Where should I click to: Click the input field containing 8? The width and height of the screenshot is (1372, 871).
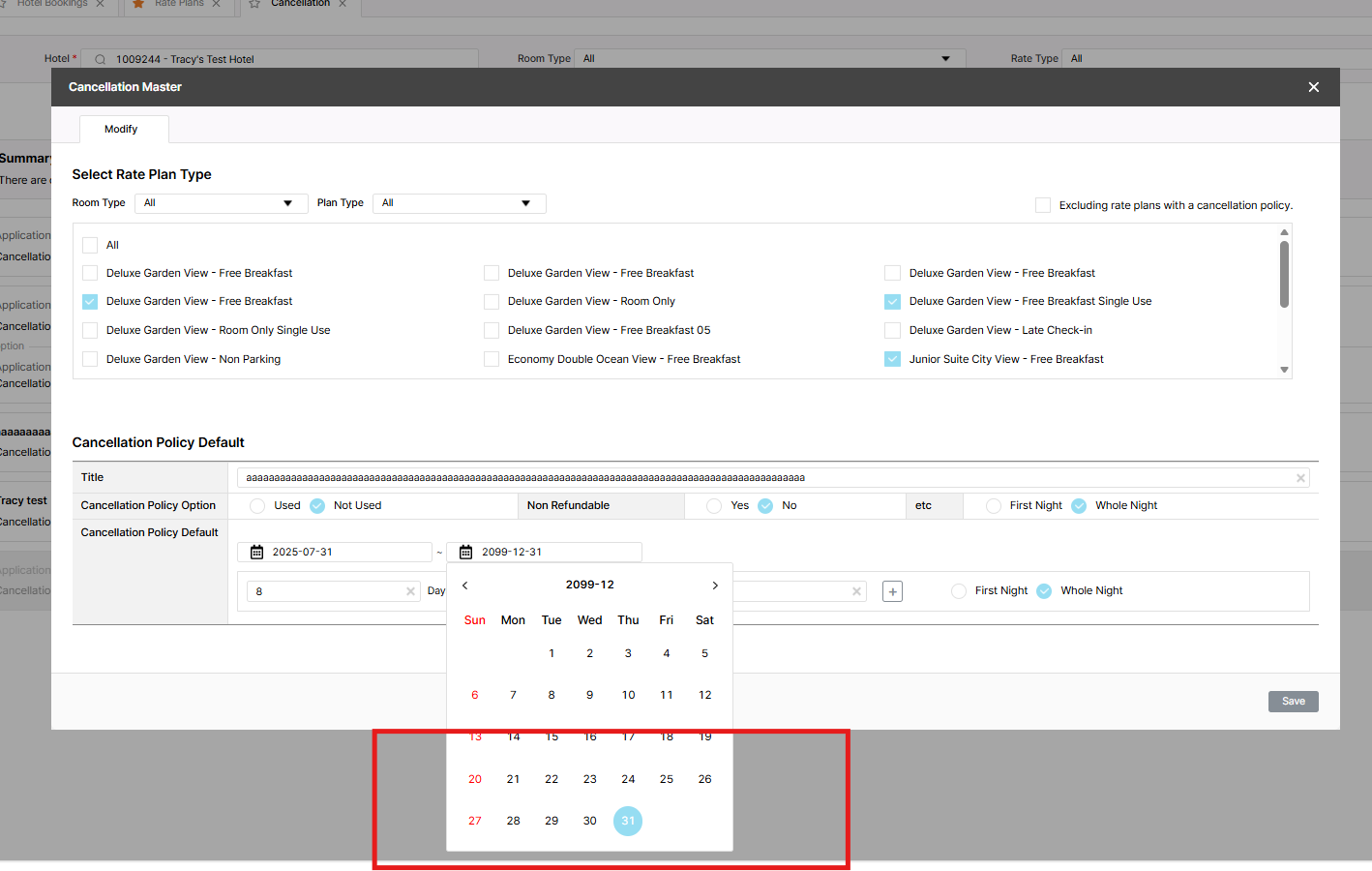[x=334, y=591]
